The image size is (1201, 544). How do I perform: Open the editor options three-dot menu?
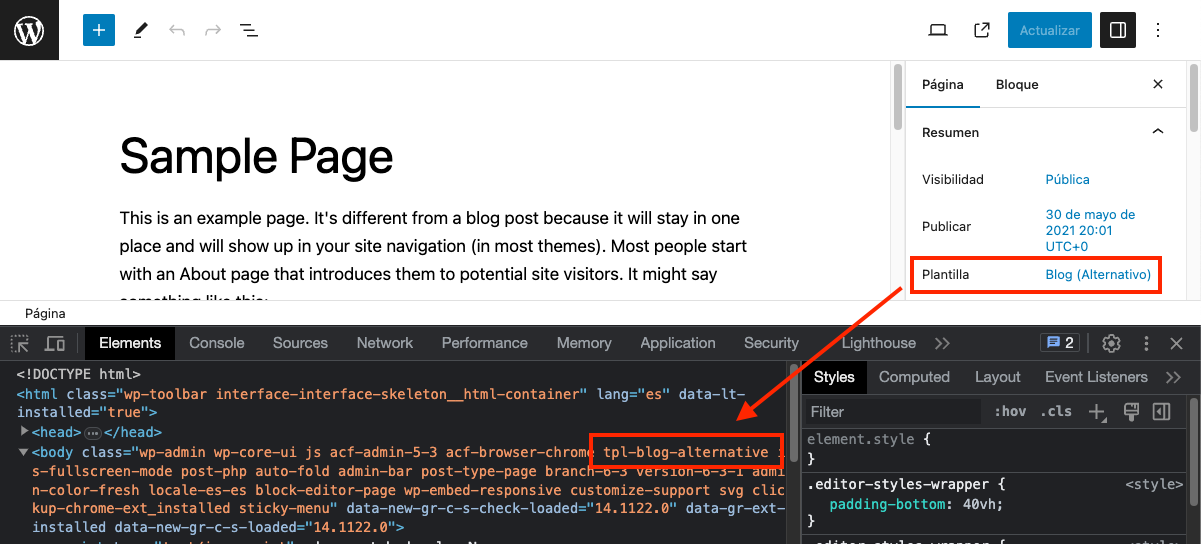(1158, 30)
